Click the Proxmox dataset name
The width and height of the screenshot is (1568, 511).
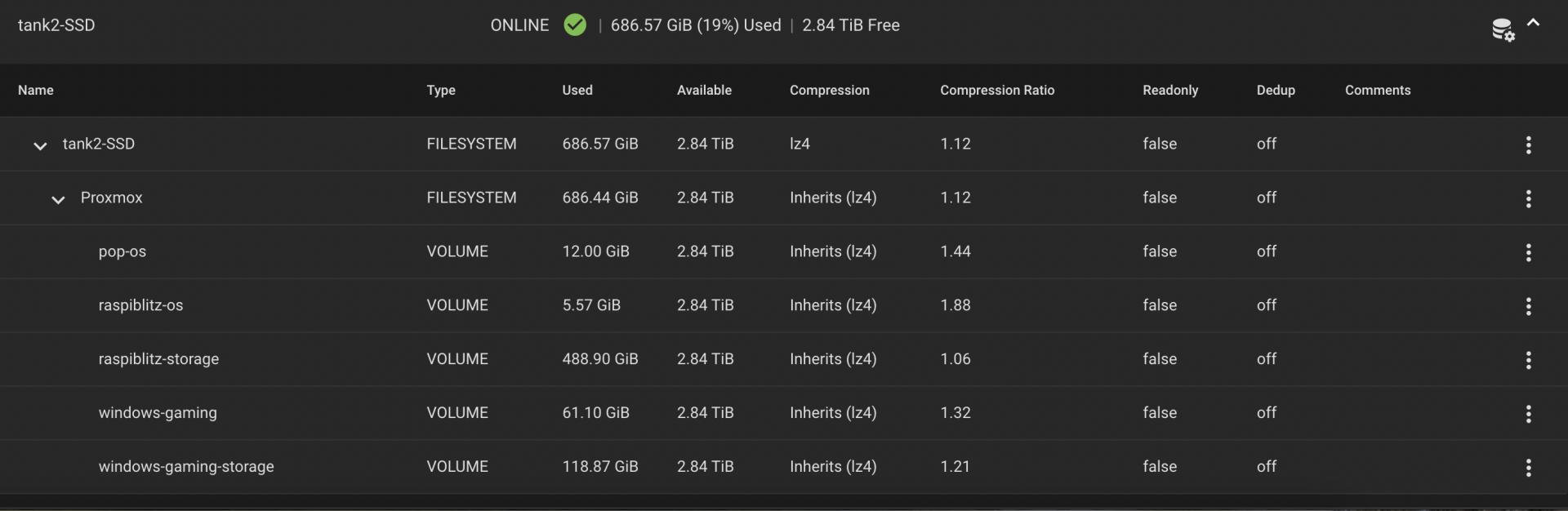click(111, 198)
